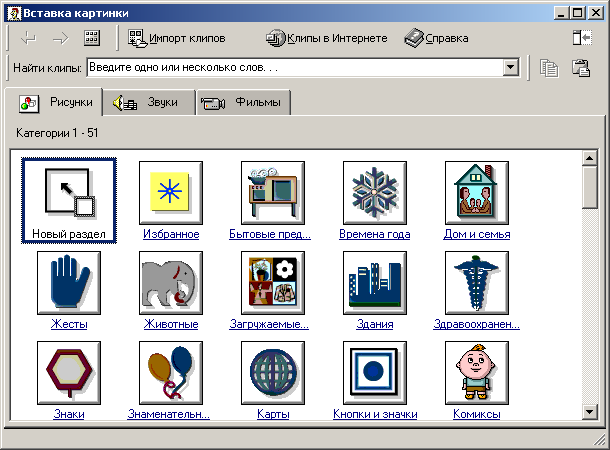
Task: Click the Животные link
Action: [171, 324]
